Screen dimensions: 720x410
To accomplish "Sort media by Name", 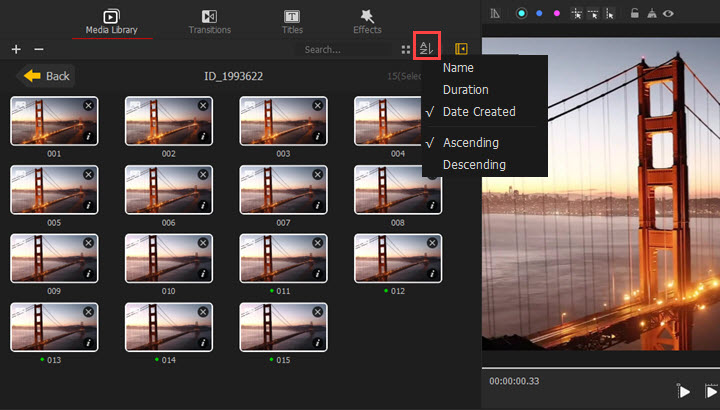I will point(458,67).
